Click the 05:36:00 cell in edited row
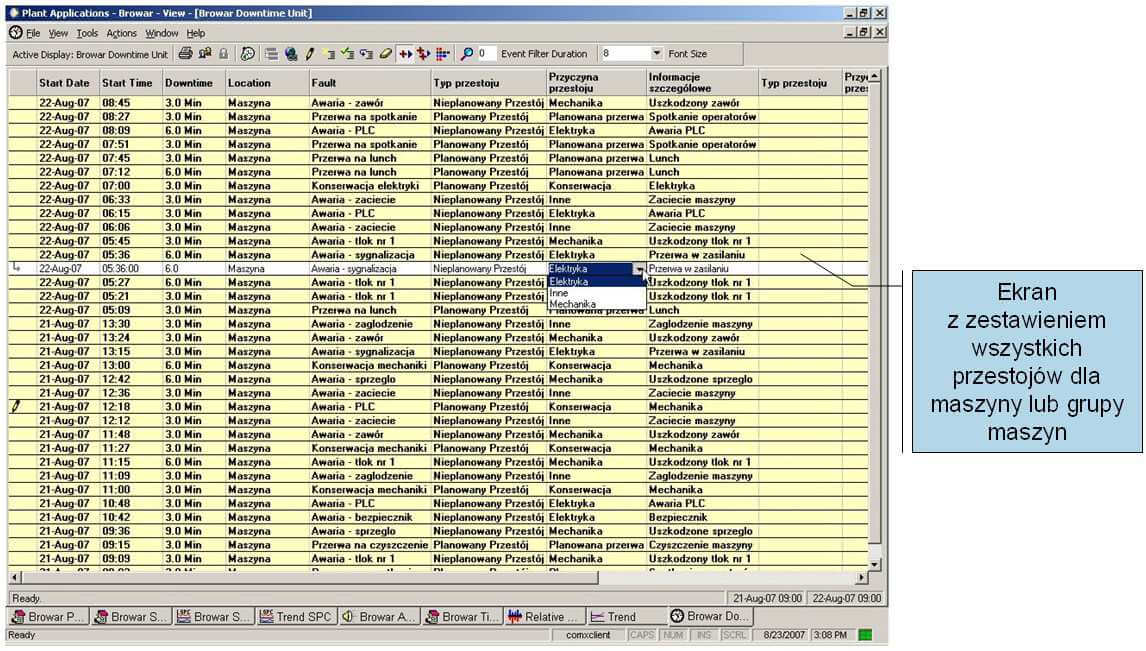Viewport: 1146px width, 651px height. point(130,269)
